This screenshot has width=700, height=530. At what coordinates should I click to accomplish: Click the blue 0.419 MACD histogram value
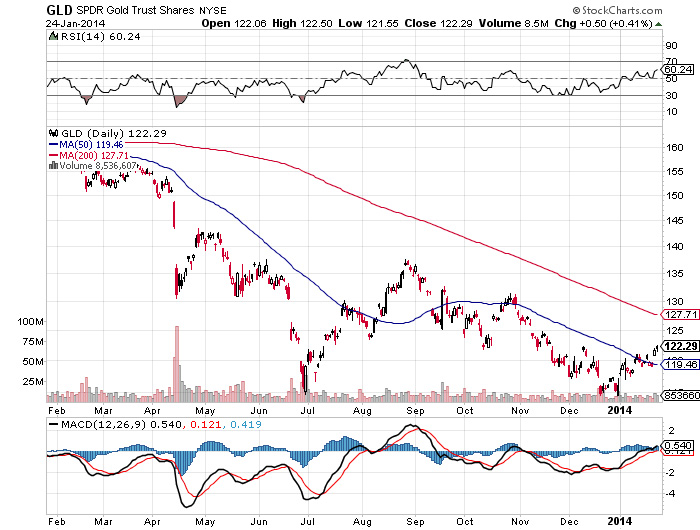click(x=246, y=424)
